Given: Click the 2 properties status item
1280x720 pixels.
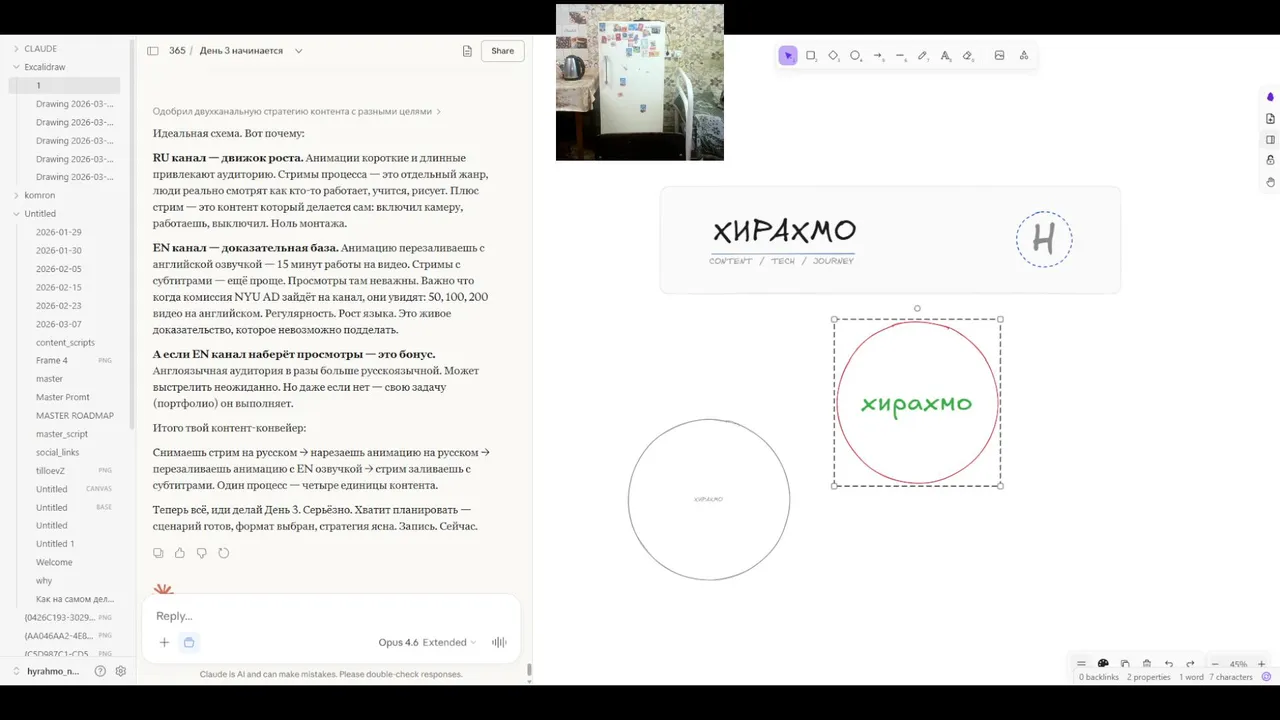Looking at the screenshot, I should point(1148,677).
